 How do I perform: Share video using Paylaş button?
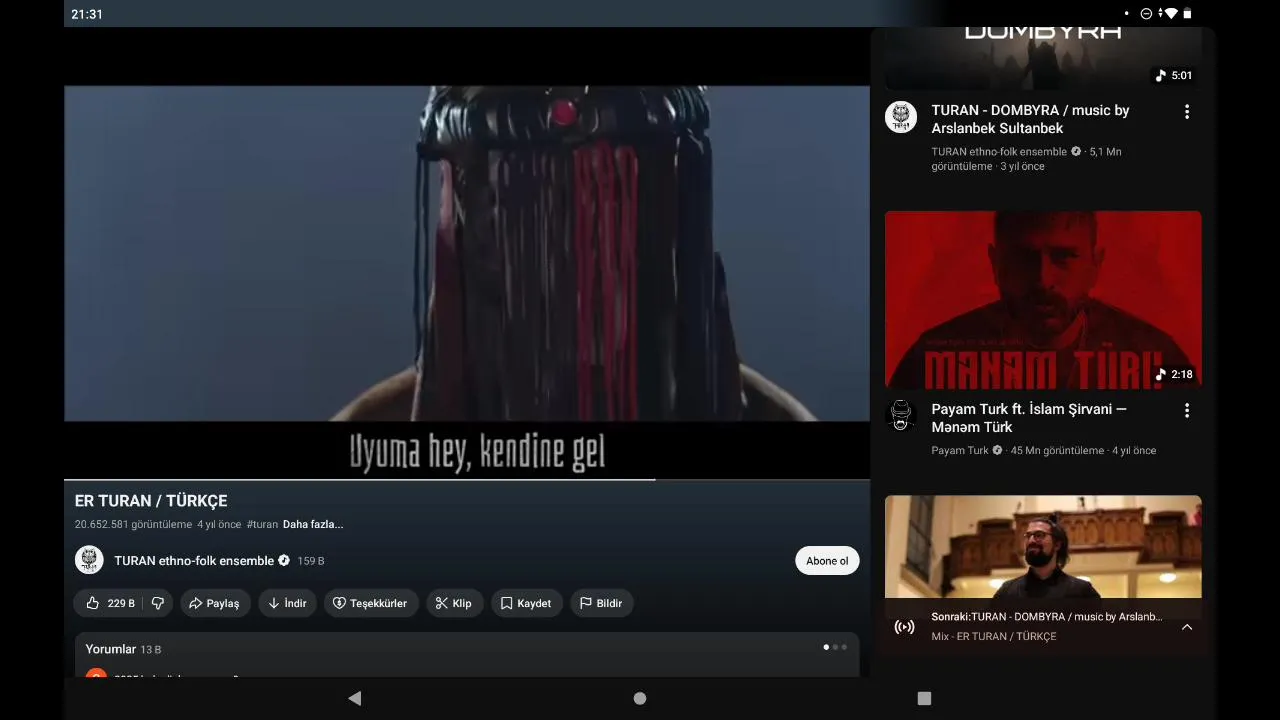[x=215, y=603]
